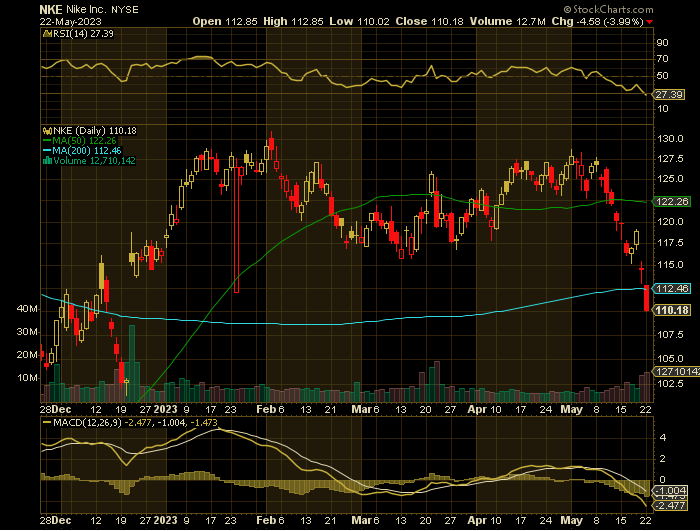The width and height of the screenshot is (700, 530).
Task: Click the cyan 112.46 price axis tag
Action: click(672, 288)
